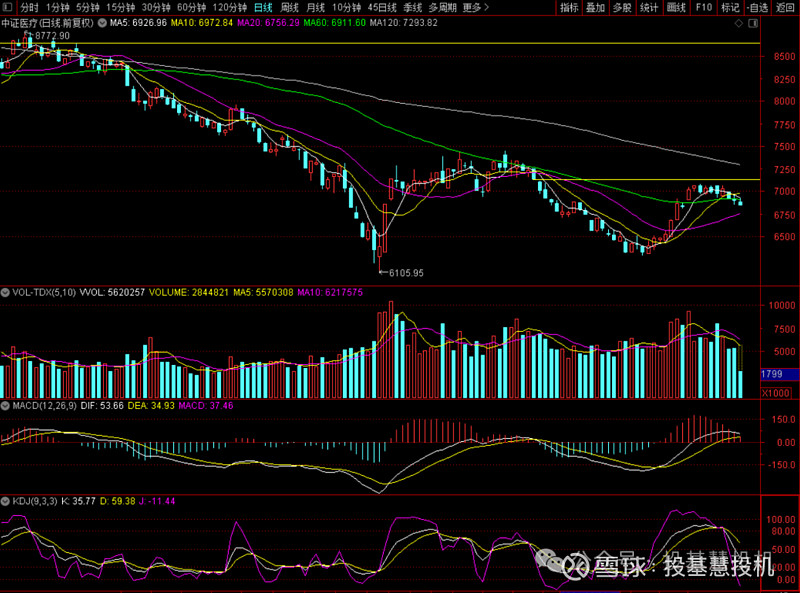Switch to 季线 quarterly chart
This screenshot has width=800, height=593.
[412, 8]
